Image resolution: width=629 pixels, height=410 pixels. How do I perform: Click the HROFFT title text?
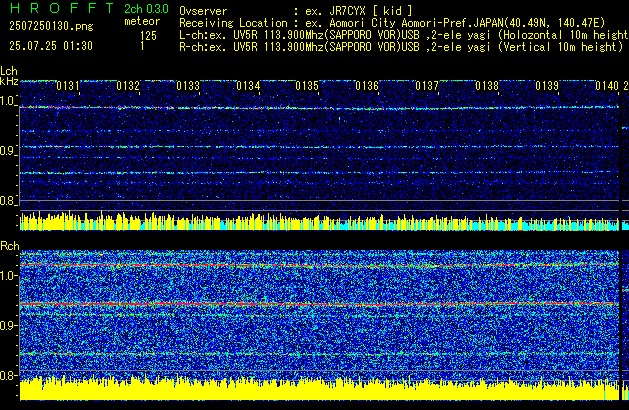click(x=62, y=8)
